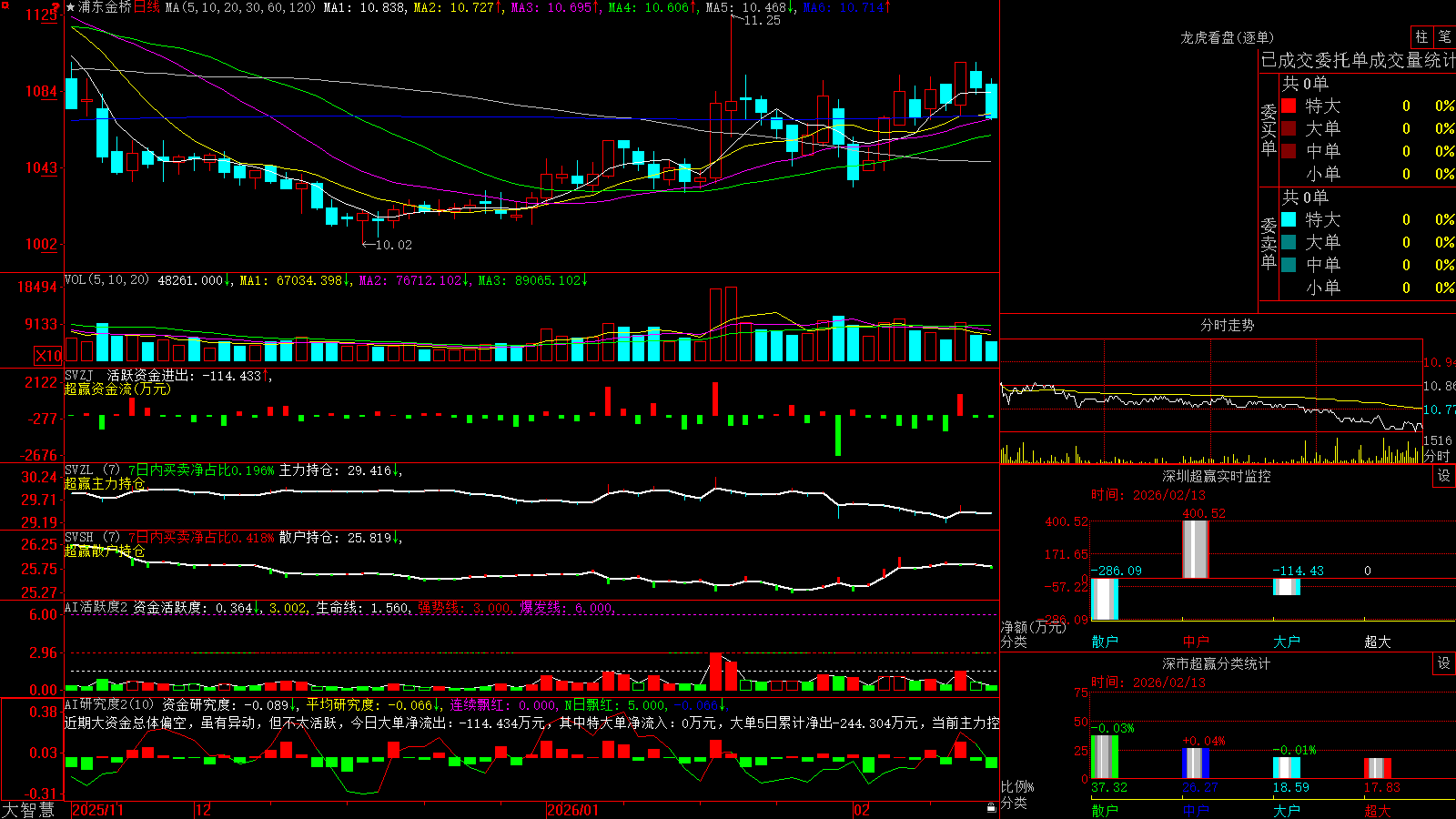The height and width of the screenshot is (819, 1456).
Task: Click 时间: 2026/02/13 in realtime monitor
Action: (1148, 495)
